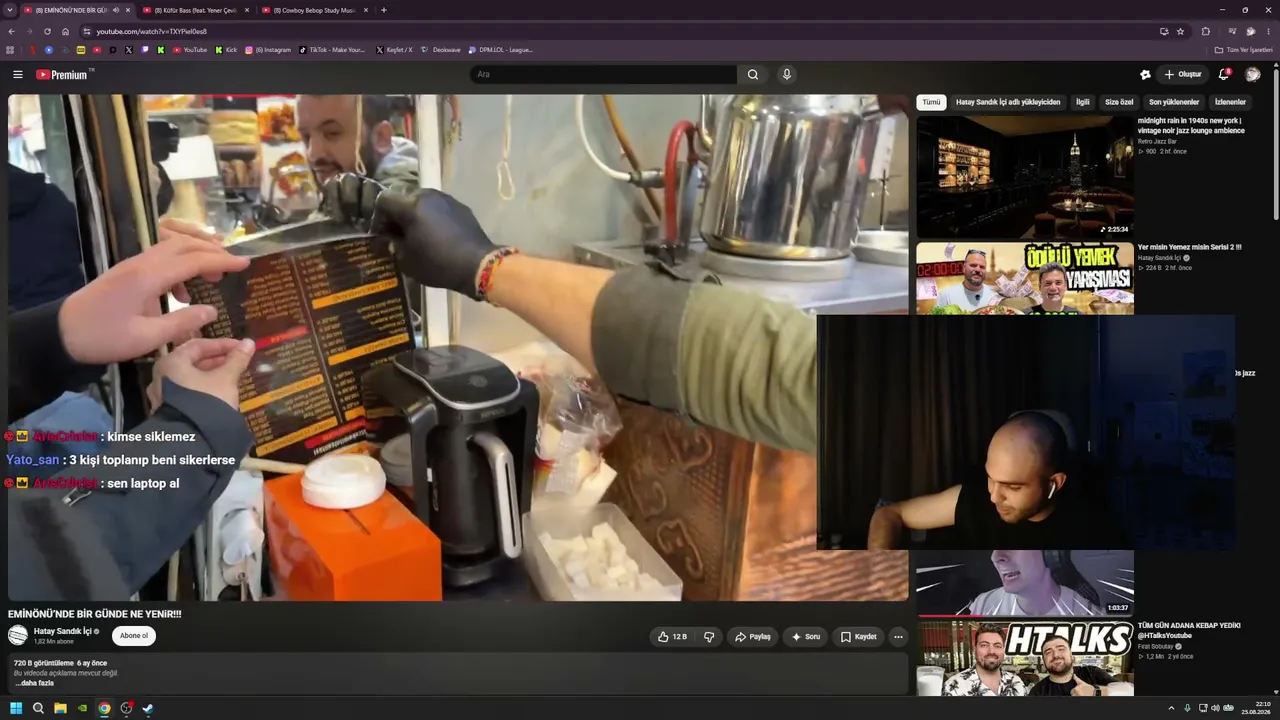
Task: Open more actions ellipsis under the video
Action: pos(898,637)
